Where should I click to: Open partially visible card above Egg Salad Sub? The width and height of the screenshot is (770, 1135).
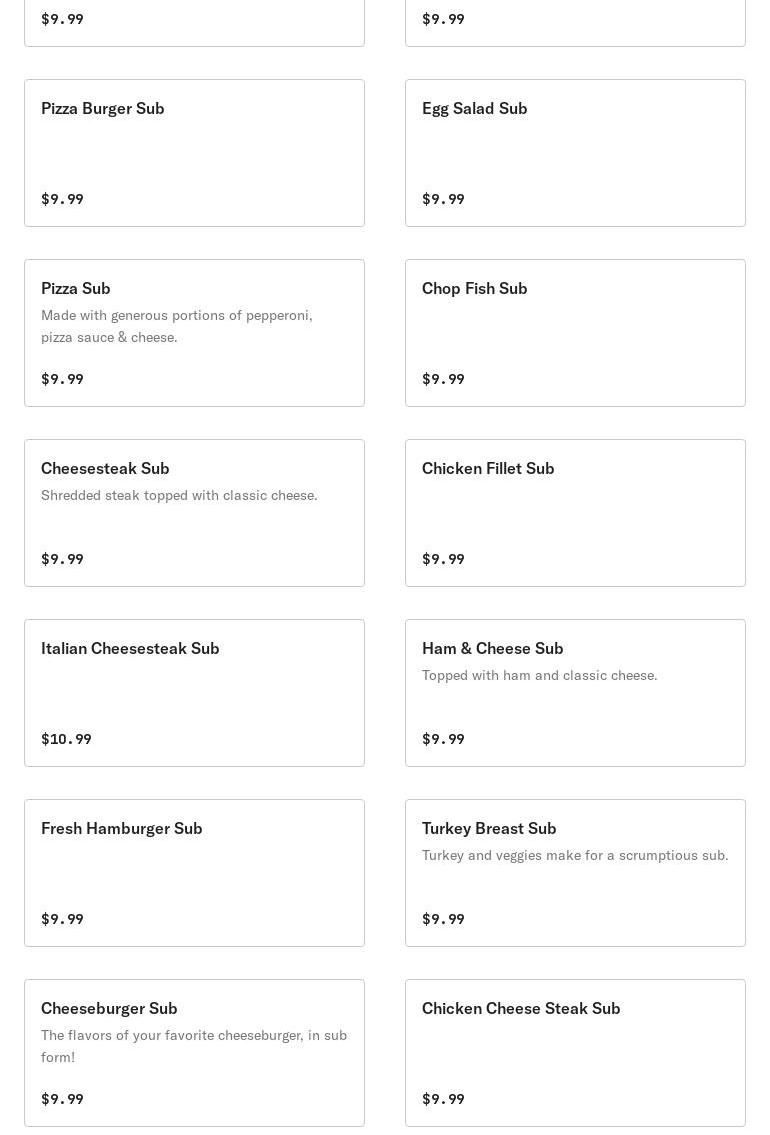pos(575,22)
